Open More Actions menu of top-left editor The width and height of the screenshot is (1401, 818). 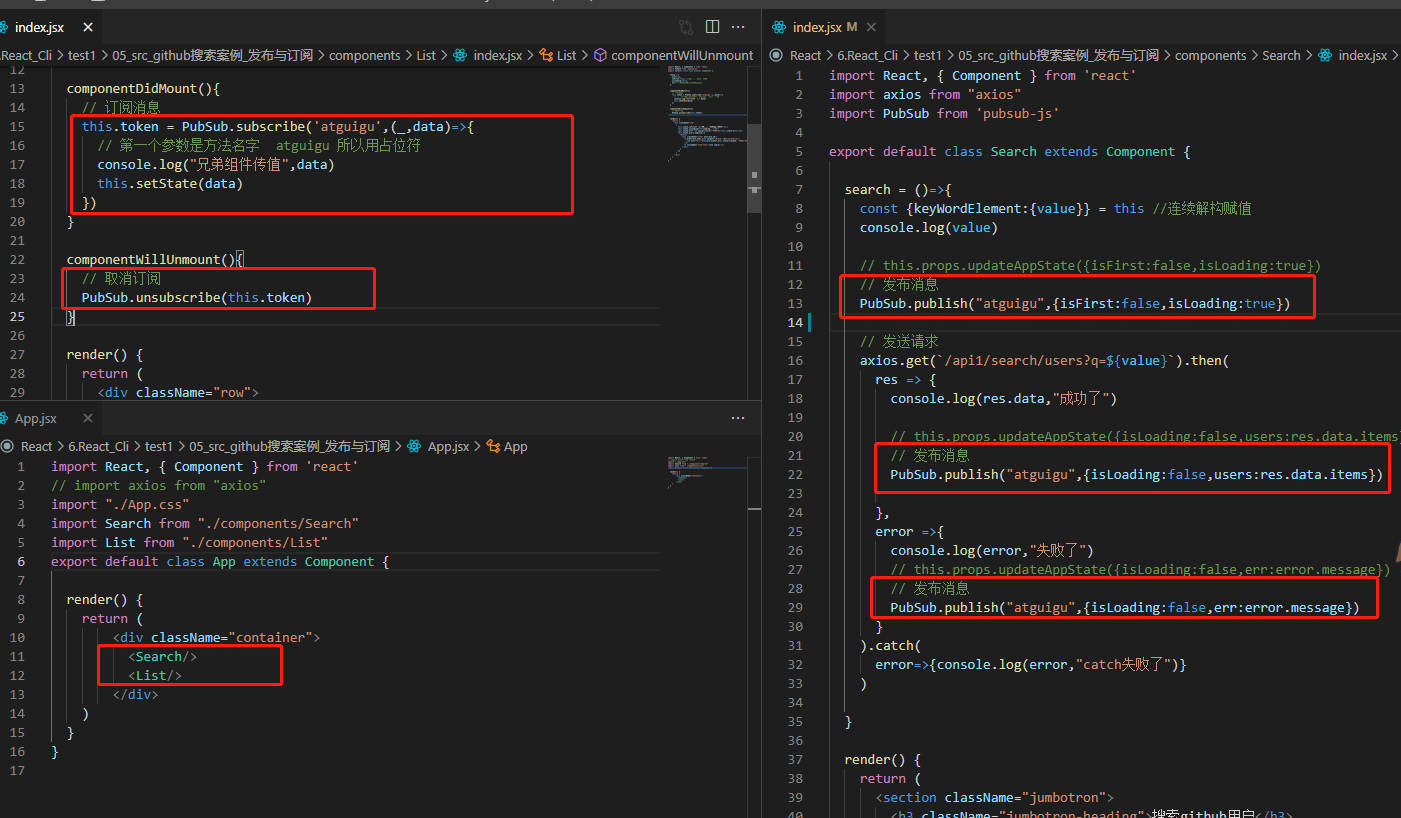pos(738,27)
